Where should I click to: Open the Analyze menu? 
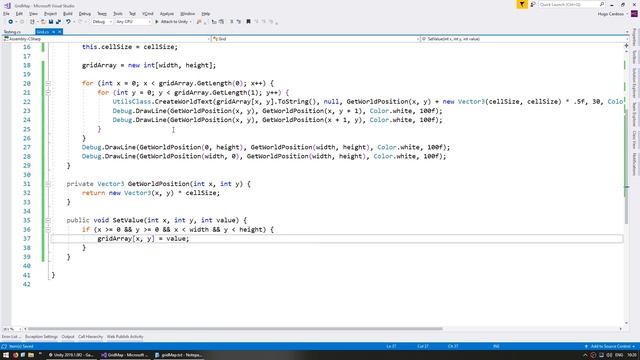pyautogui.click(x=167, y=14)
